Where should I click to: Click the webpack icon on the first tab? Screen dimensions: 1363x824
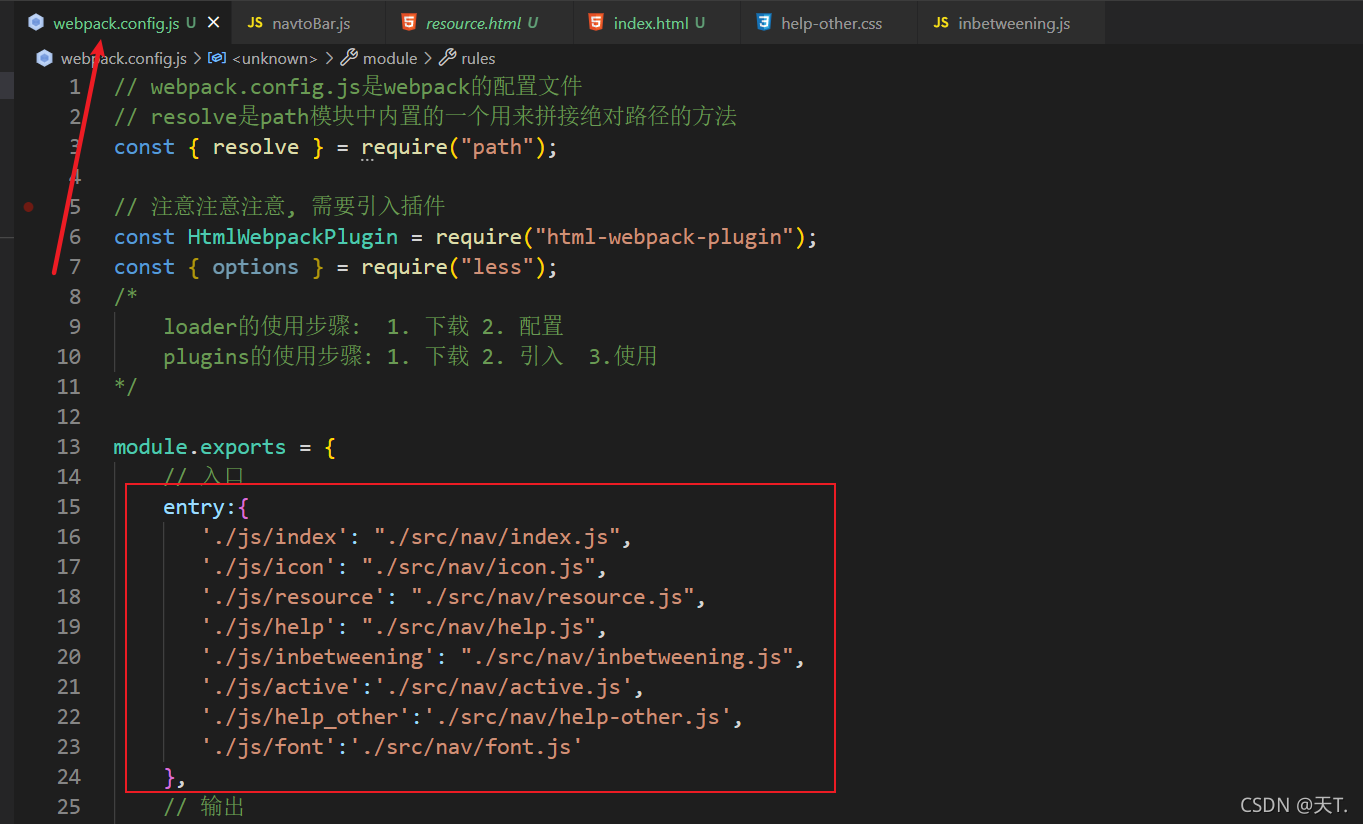point(36,22)
